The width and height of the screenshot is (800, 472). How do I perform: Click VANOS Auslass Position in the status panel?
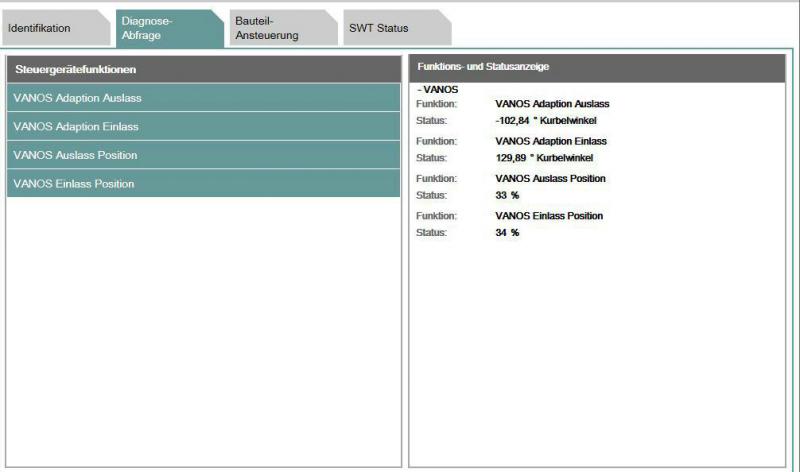pos(550,178)
